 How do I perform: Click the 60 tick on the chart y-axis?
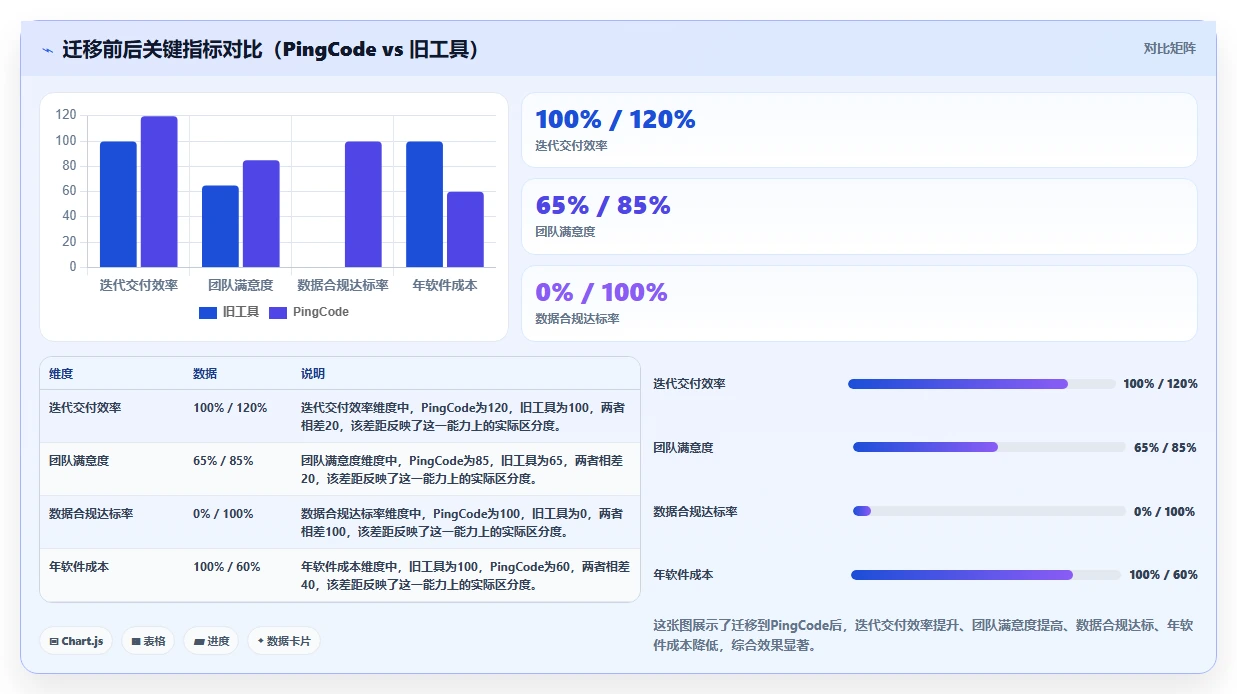[x=69, y=191]
